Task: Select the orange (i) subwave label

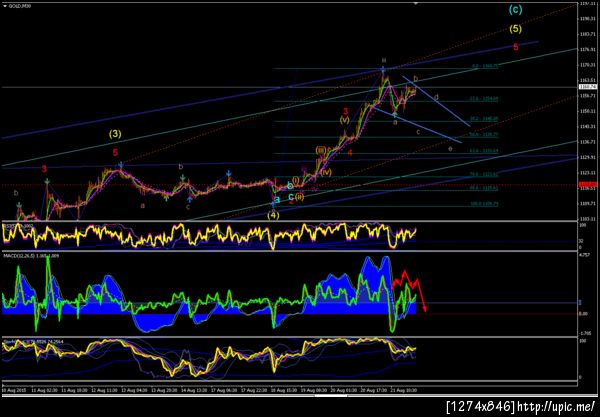Action: (x=296, y=180)
